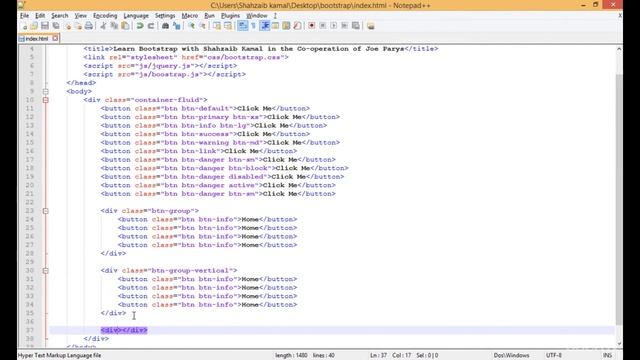
Task: Click the highlighted <div></div> on line 37
Action: click(124, 330)
